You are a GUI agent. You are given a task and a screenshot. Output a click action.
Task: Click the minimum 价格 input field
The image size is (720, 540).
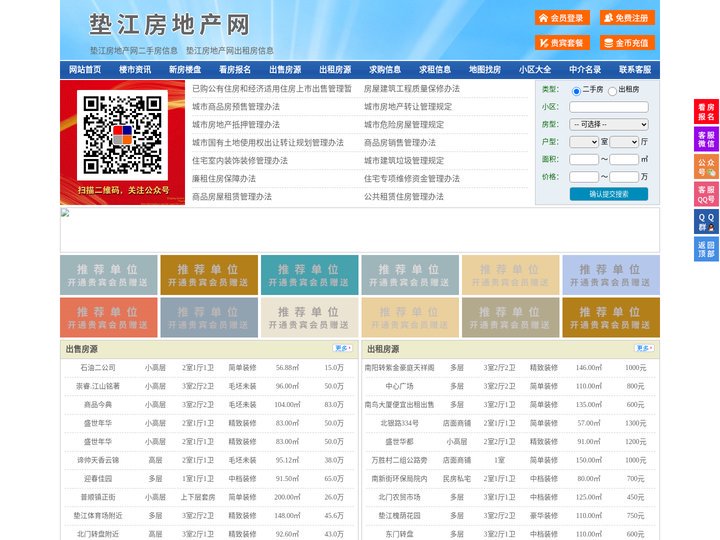(x=584, y=177)
